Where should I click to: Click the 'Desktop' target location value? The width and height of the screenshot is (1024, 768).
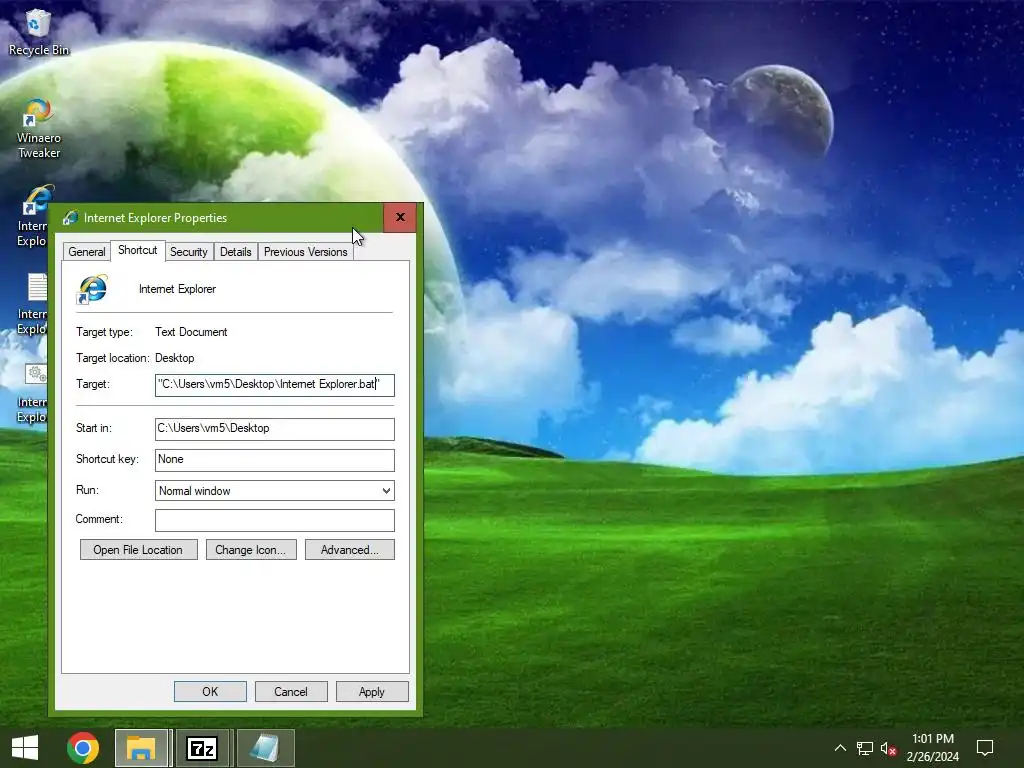(174, 358)
